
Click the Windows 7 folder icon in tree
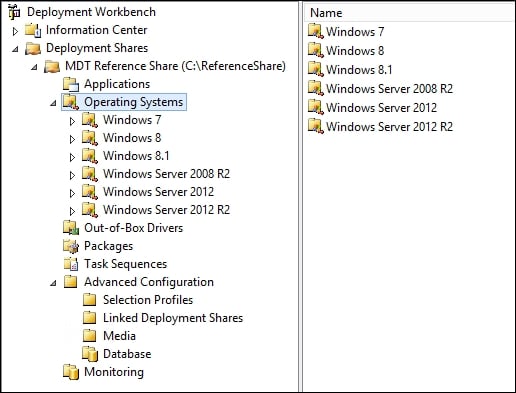tap(90, 120)
